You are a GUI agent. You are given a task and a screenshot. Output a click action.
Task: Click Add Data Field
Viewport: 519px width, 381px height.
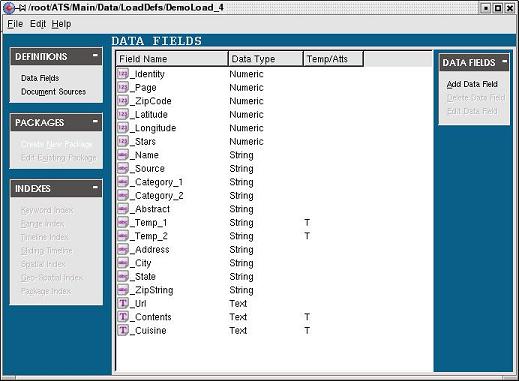tap(472, 84)
